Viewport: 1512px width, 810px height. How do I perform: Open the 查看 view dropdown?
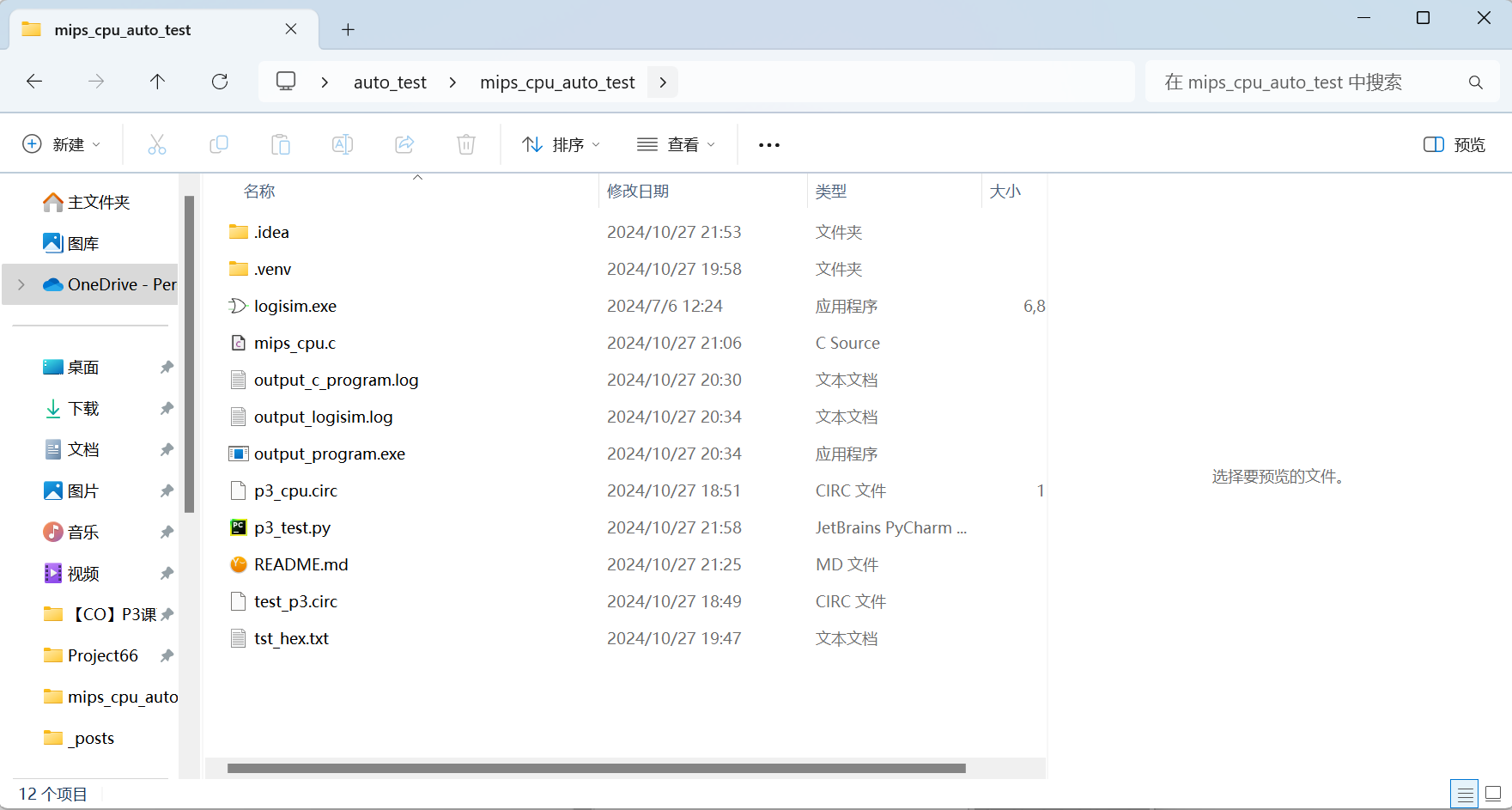(676, 143)
